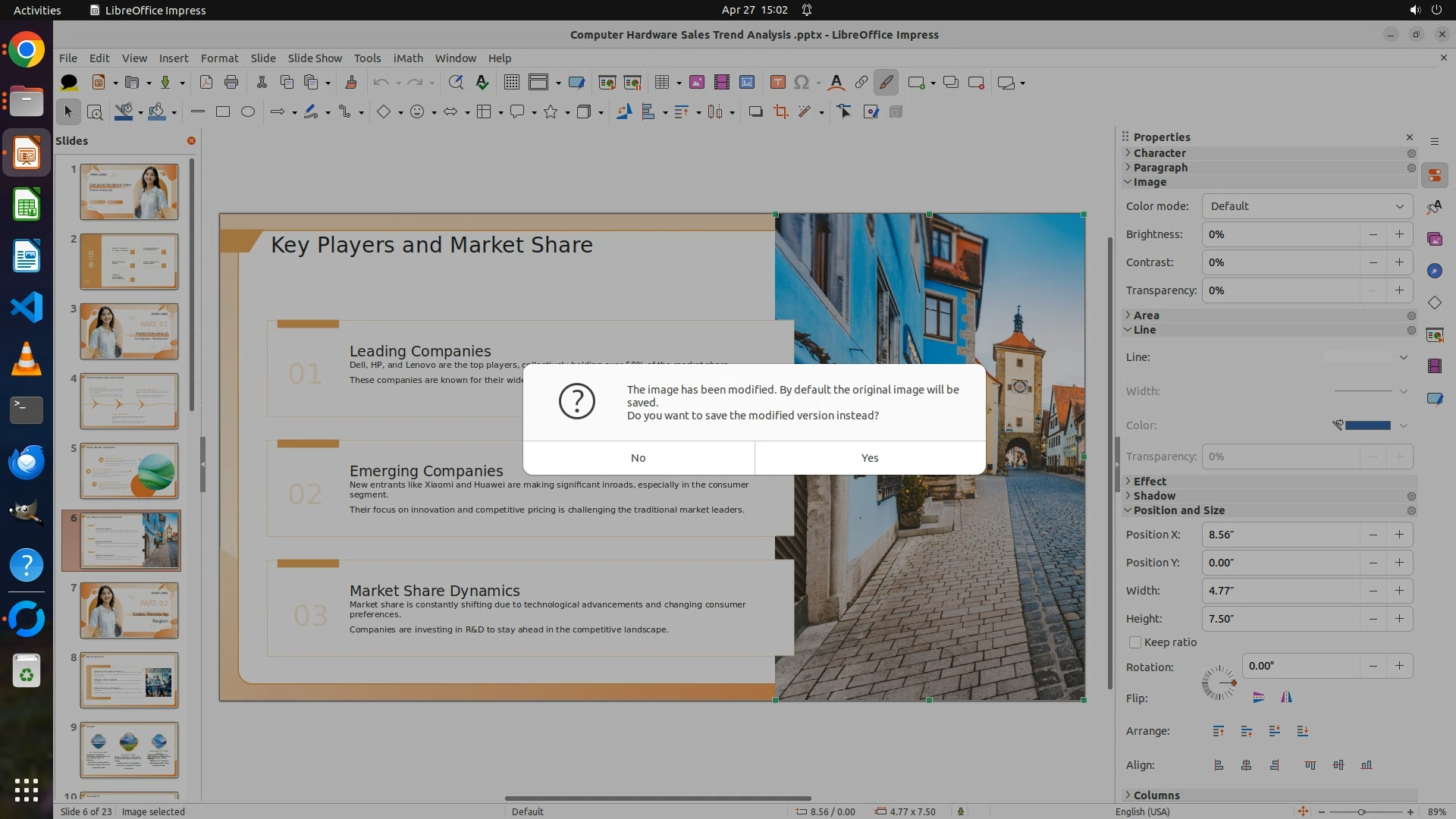Toggle the Shadow tool in toolbar
This screenshot has width=1456, height=819.
click(755, 112)
